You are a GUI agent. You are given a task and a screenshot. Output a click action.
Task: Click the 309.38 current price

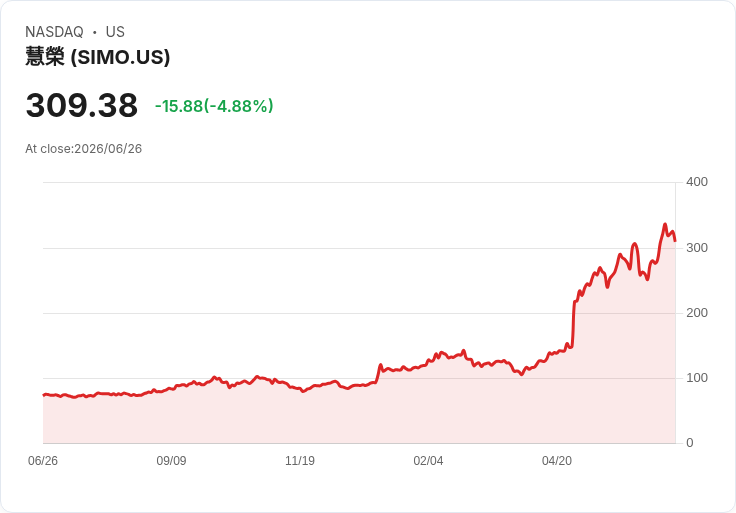click(82, 105)
